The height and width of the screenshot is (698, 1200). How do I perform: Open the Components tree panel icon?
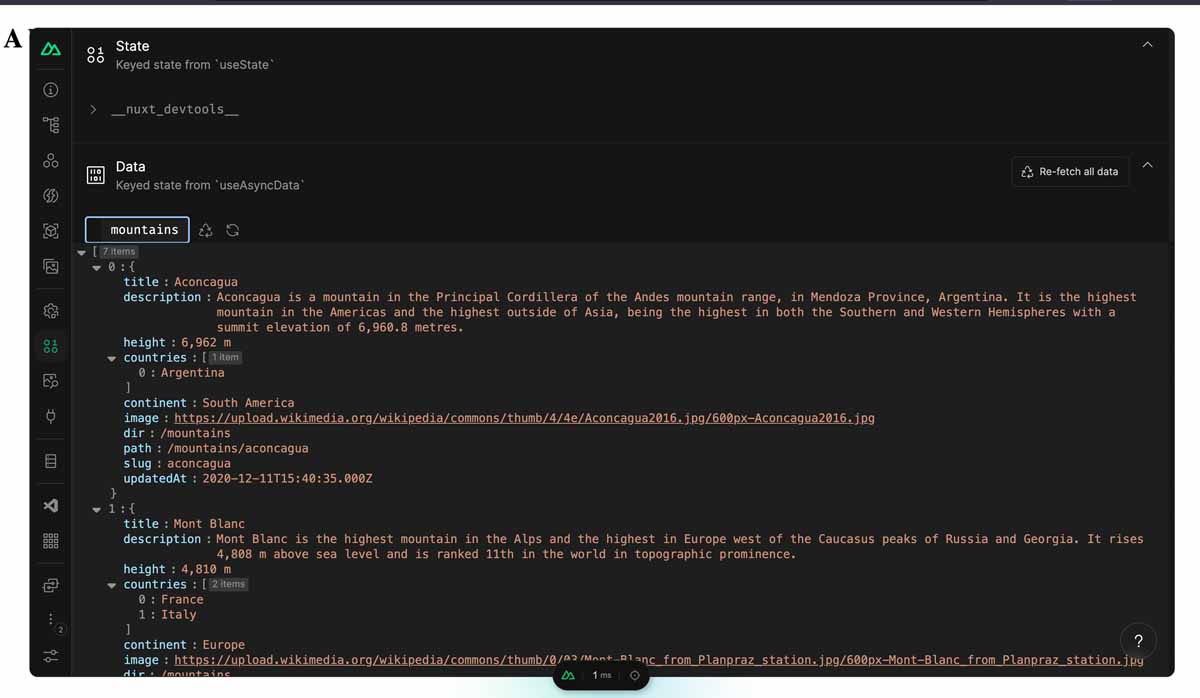coord(50,124)
